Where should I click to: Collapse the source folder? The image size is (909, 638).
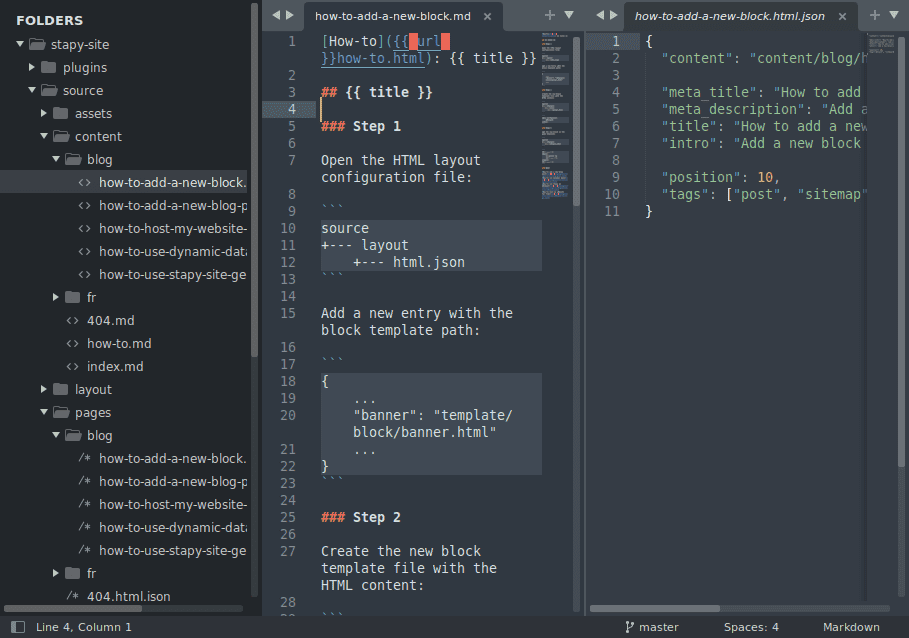(32, 90)
